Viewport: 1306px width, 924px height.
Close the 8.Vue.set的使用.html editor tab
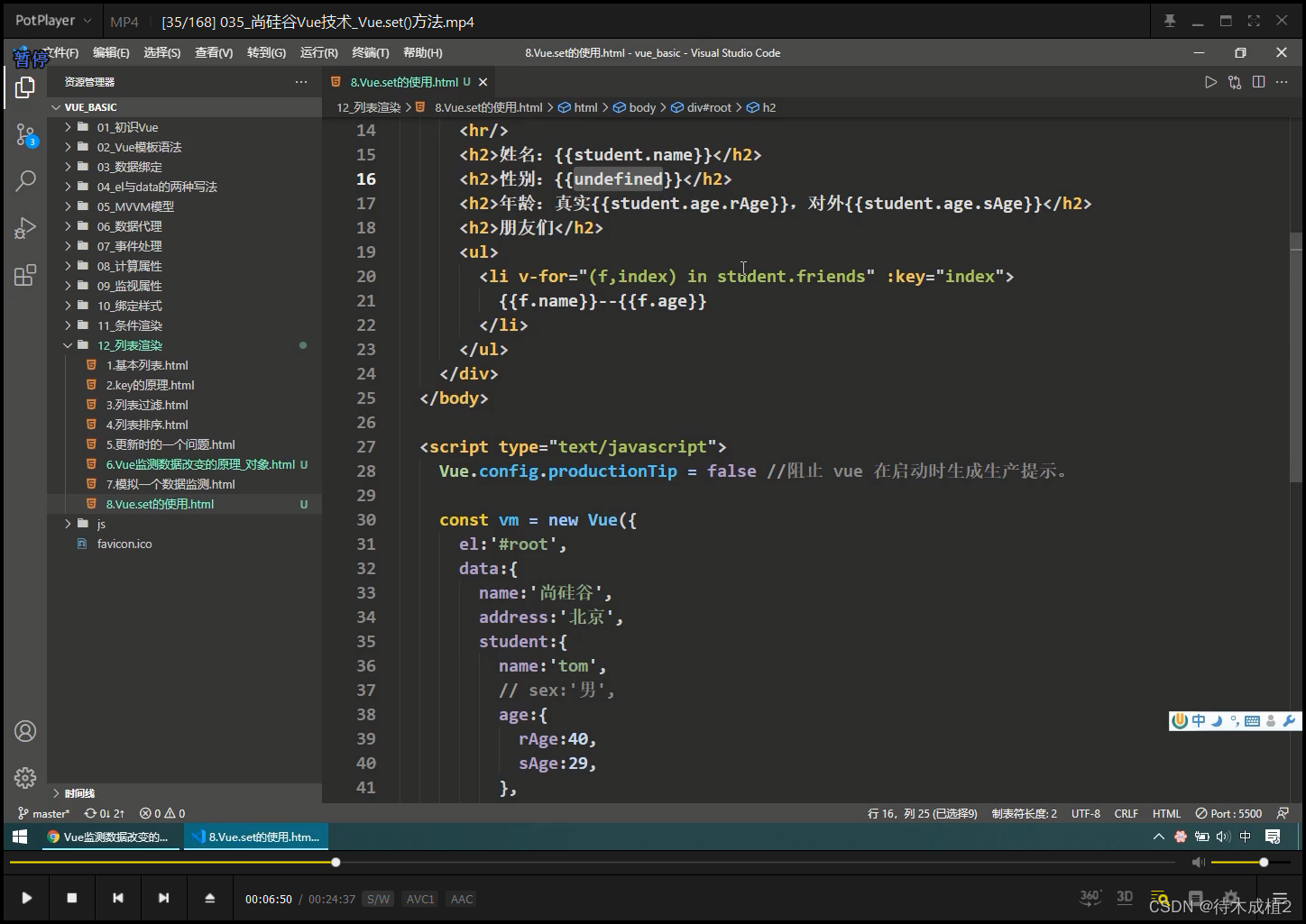tap(483, 82)
